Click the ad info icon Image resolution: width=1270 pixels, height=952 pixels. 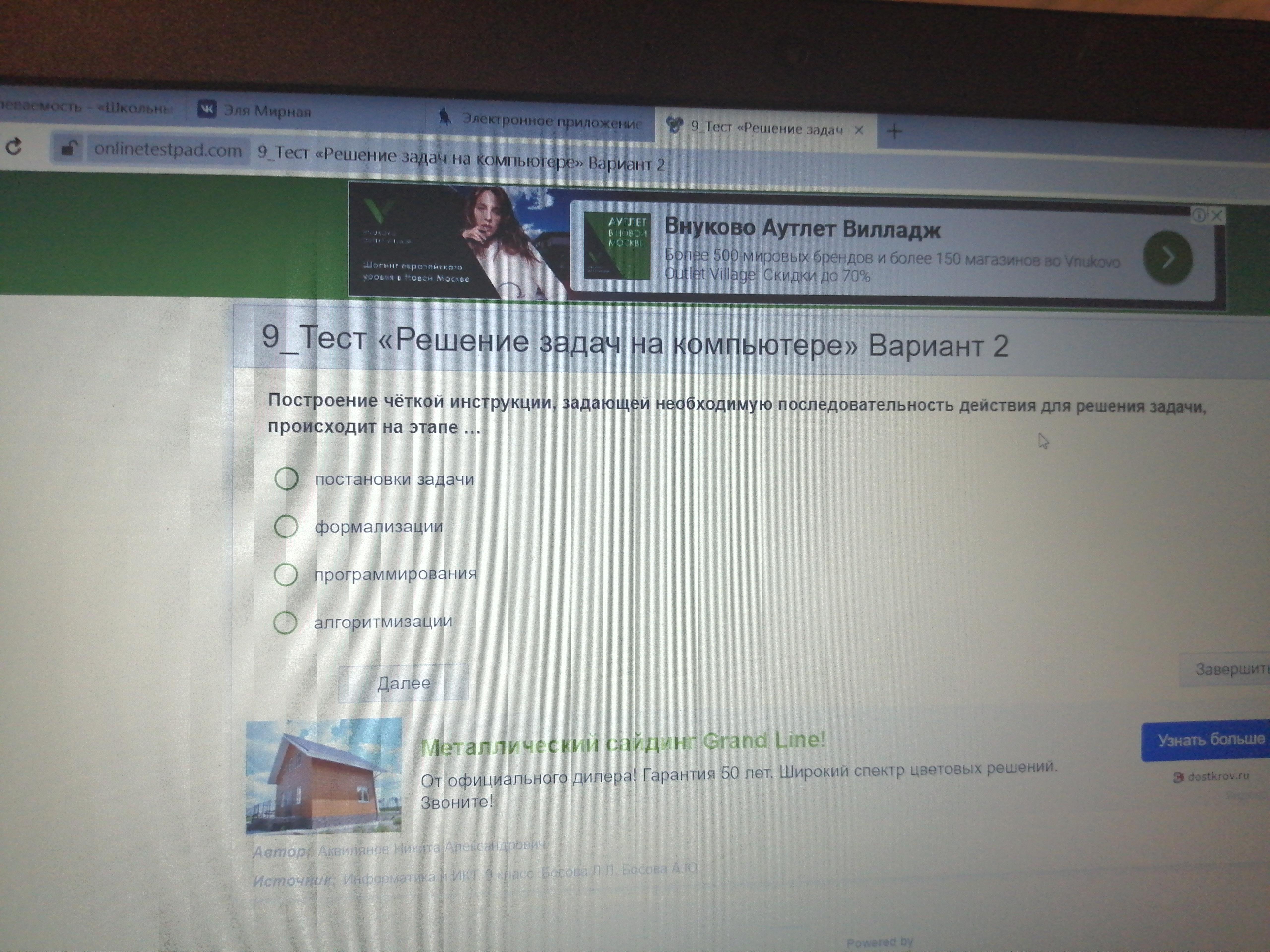pos(1199,215)
